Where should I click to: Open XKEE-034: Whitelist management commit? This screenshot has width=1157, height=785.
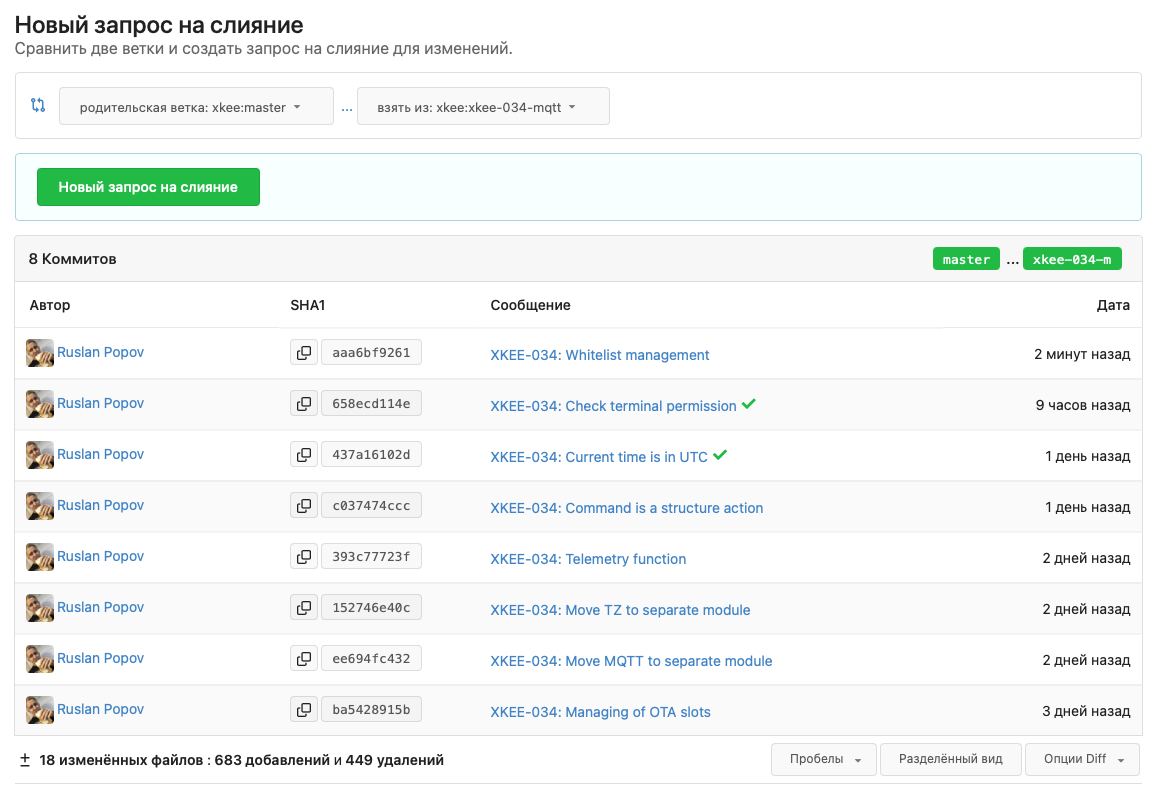600,355
